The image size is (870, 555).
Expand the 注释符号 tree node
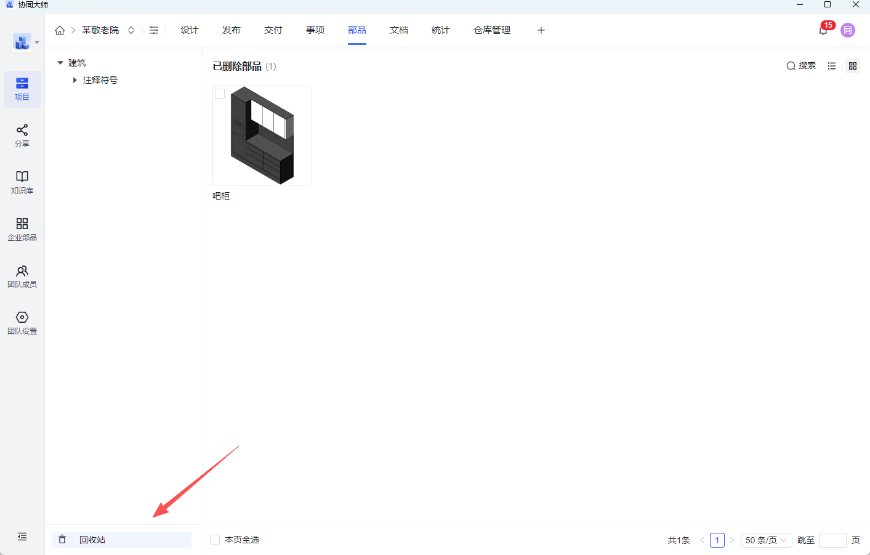75,80
